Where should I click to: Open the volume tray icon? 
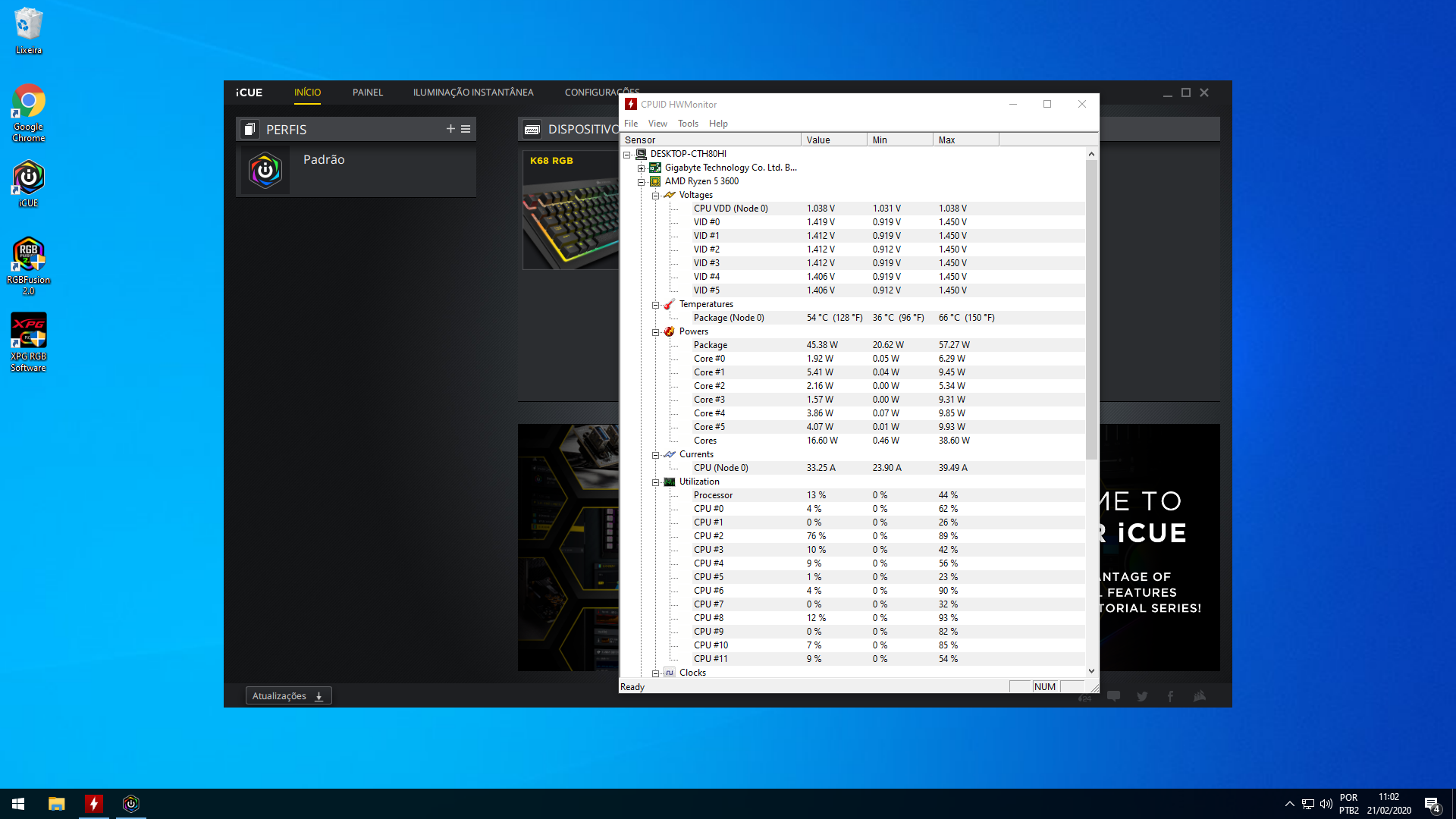tap(1326, 804)
